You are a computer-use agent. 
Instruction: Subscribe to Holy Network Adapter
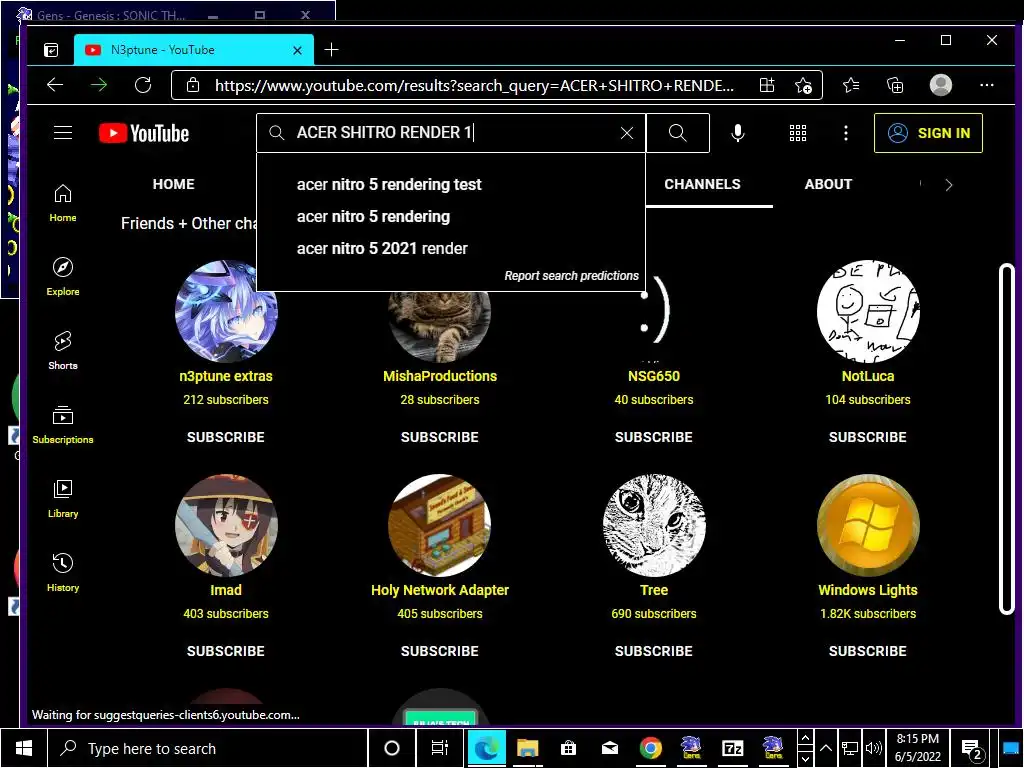coord(440,651)
